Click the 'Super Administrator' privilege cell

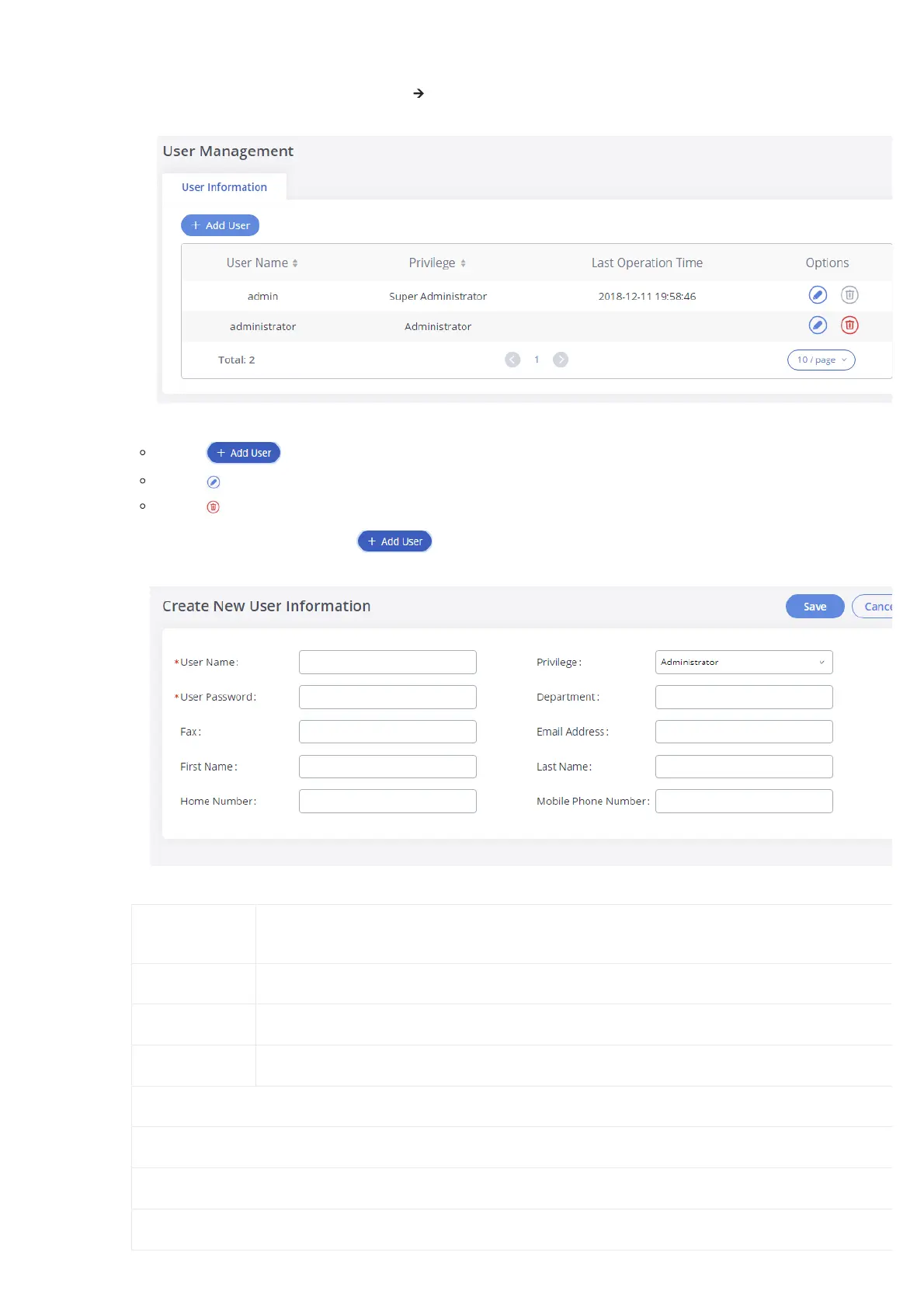click(438, 296)
